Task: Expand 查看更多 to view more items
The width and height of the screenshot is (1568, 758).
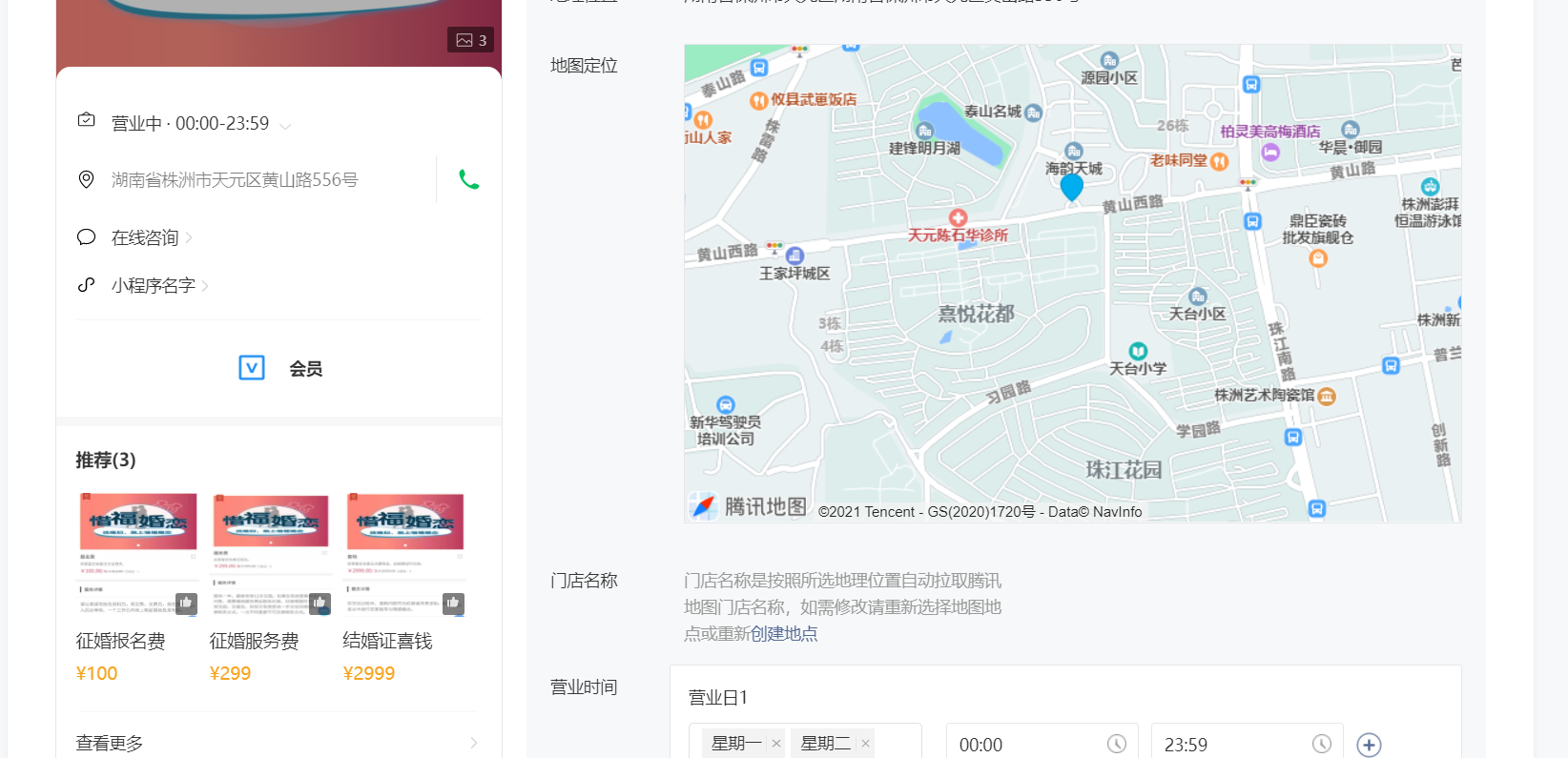Action: pyautogui.click(x=277, y=743)
